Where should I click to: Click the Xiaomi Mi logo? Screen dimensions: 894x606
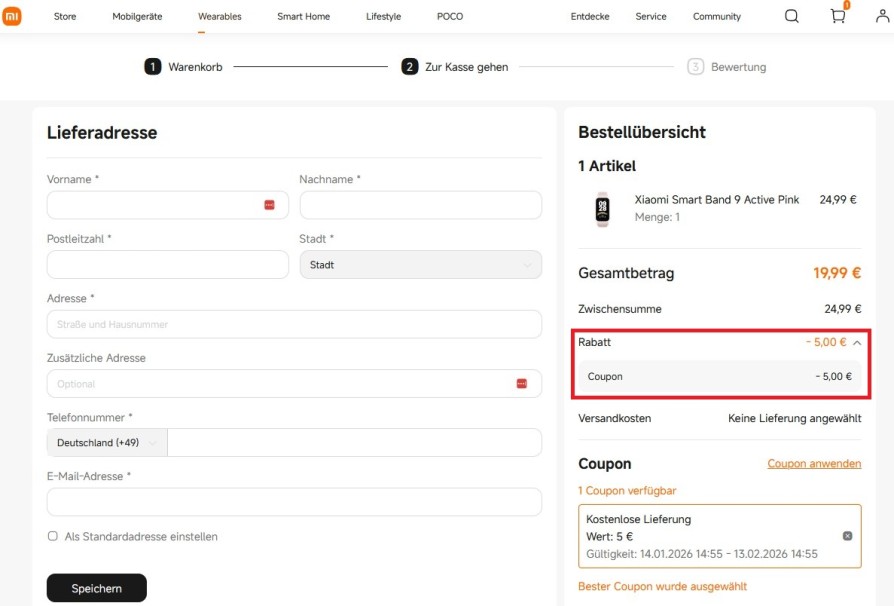click(x=12, y=16)
